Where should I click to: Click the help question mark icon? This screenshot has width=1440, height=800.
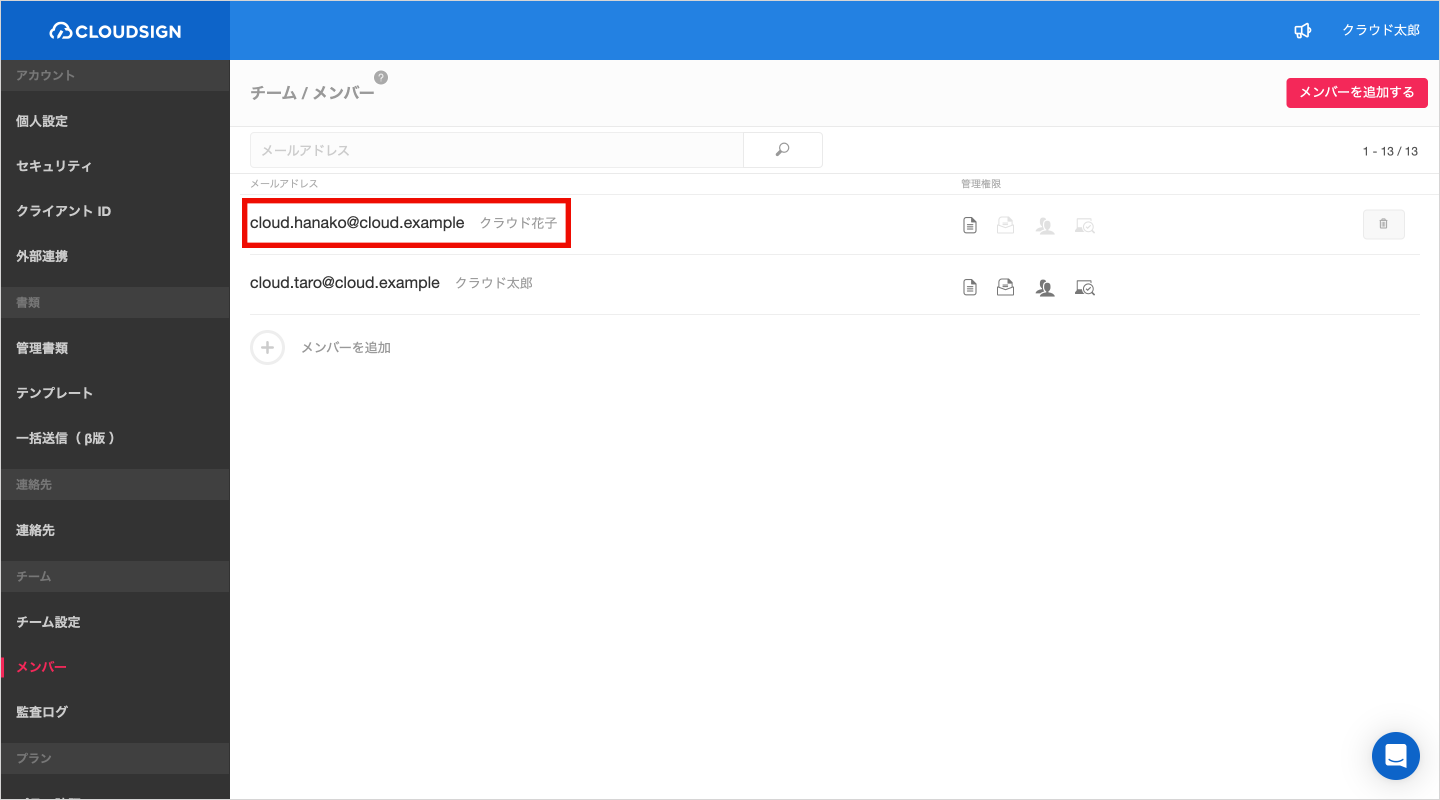[x=381, y=77]
